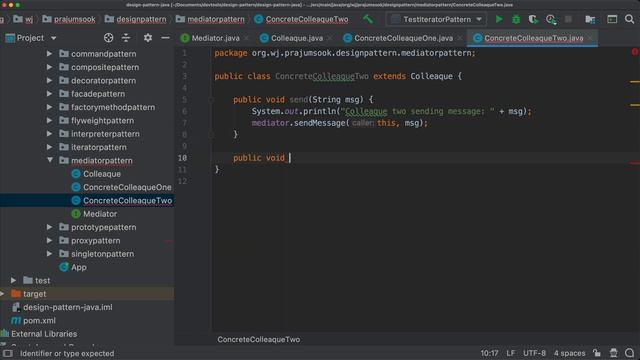The image size is (640, 360).
Task: Open pom.xml in project tree
Action: point(39,320)
